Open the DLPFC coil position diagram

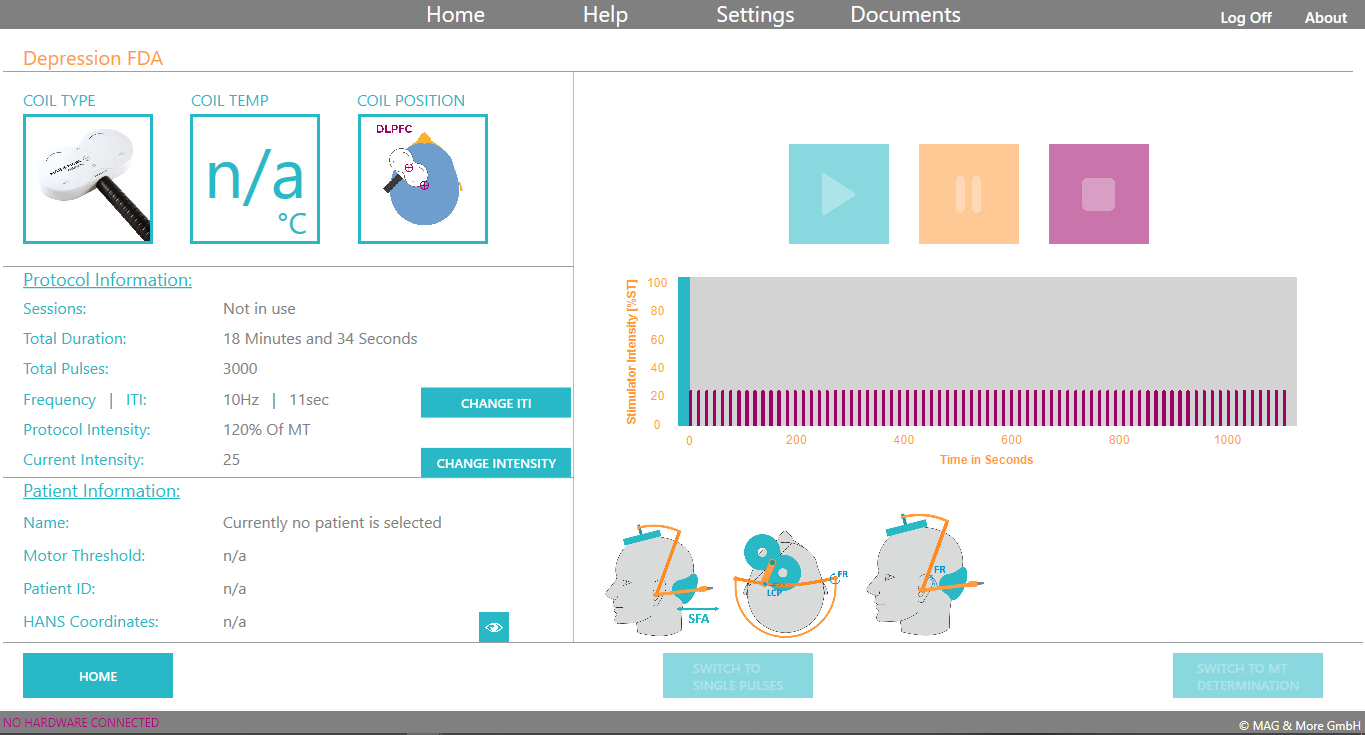422,179
